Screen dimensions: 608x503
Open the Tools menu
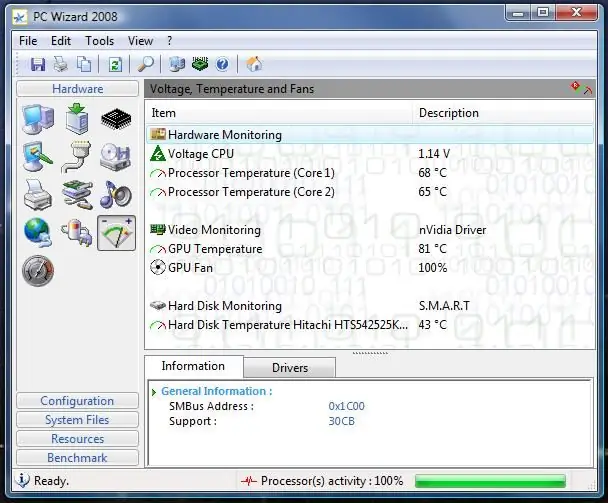coord(100,41)
